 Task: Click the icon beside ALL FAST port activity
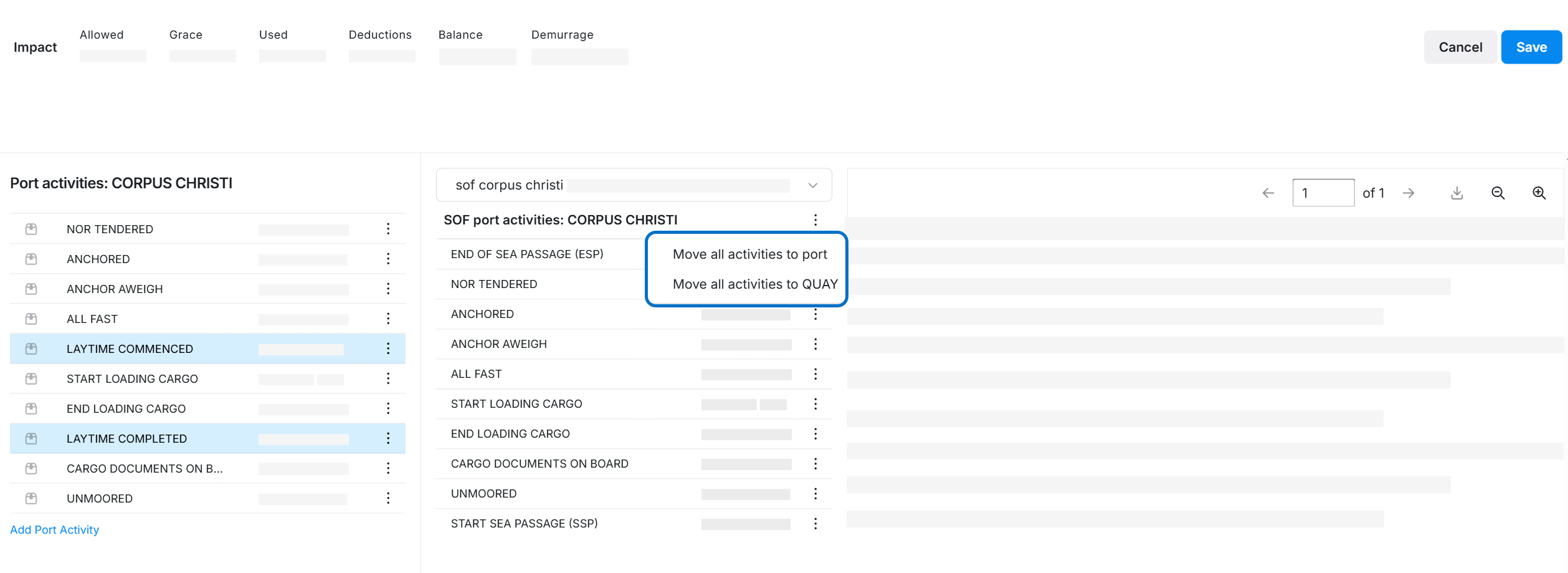pyautogui.click(x=31, y=319)
